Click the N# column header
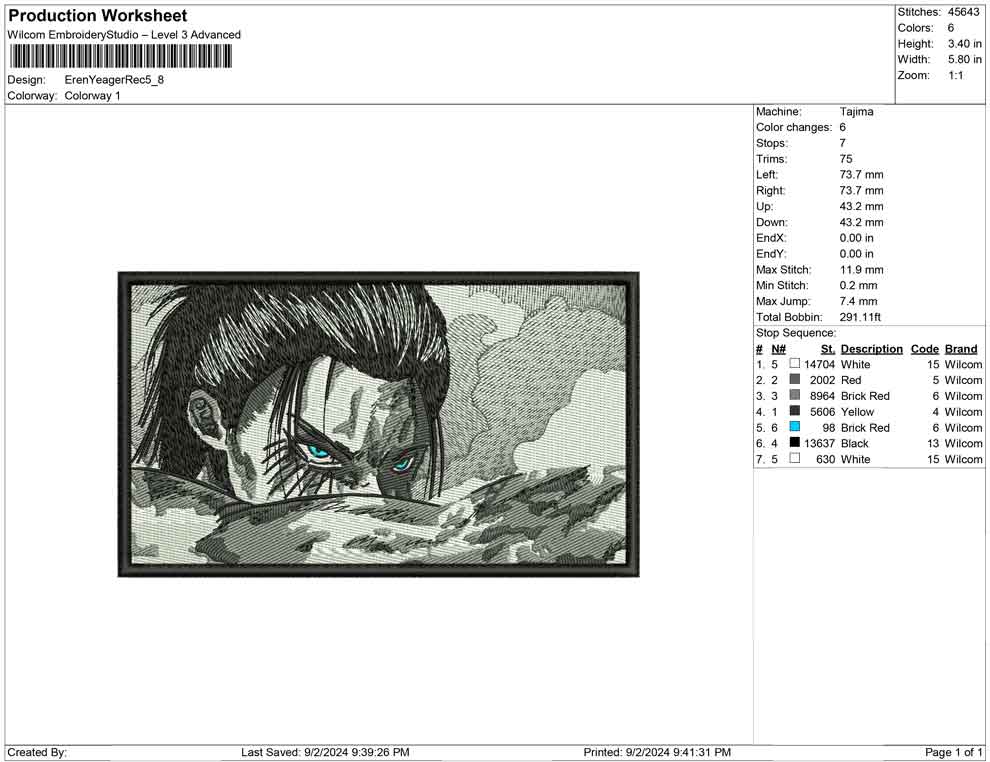This screenshot has width=990, height=762. [778, 348]
